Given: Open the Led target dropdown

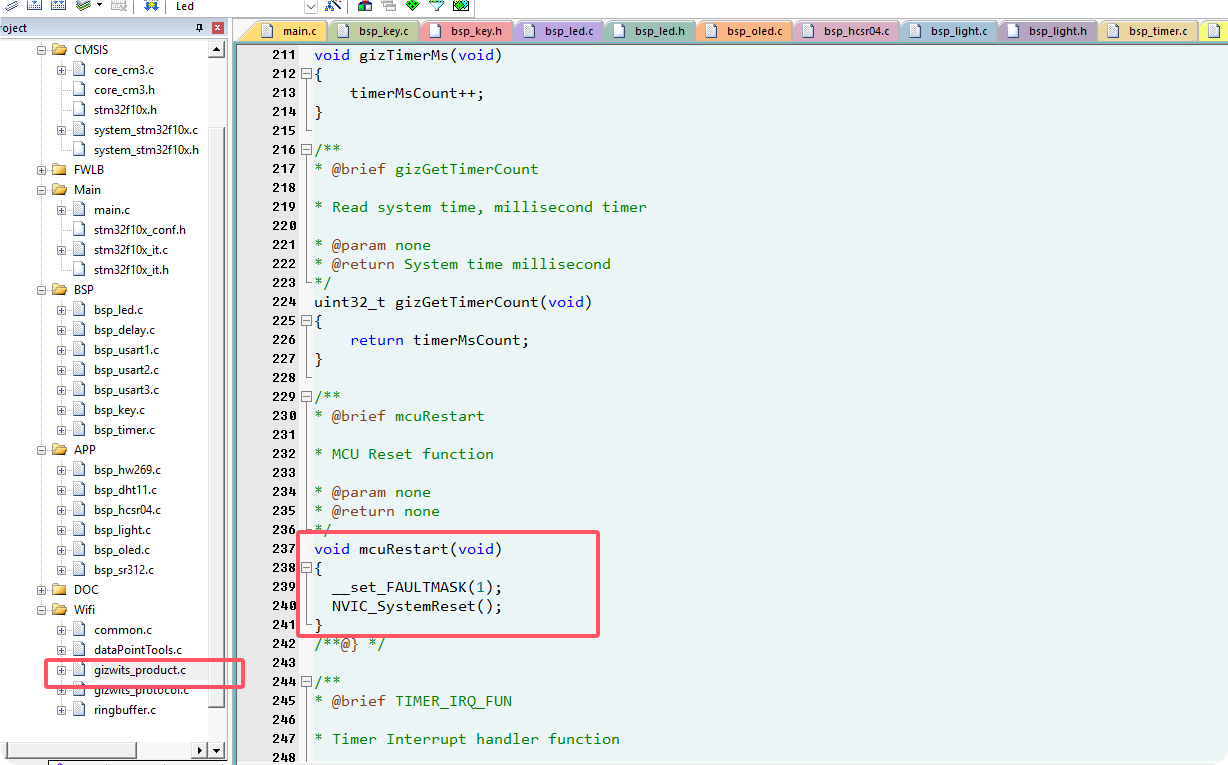Looking at the screenshot, I should pos(310,6).
